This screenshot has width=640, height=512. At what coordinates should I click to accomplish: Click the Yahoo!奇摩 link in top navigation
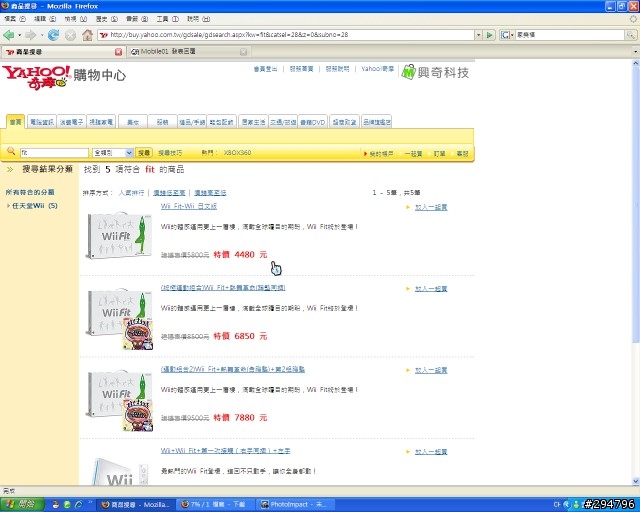click(x=378, y=69)
